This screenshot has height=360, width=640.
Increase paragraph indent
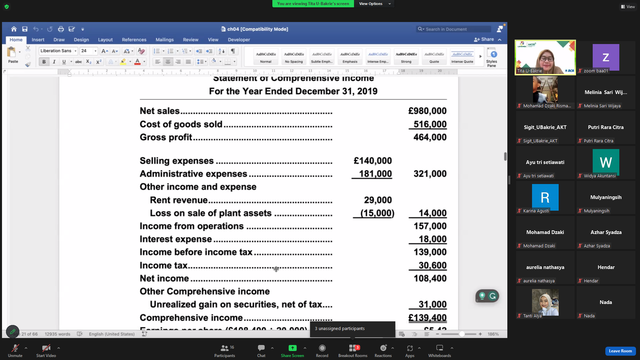point(209,51)
